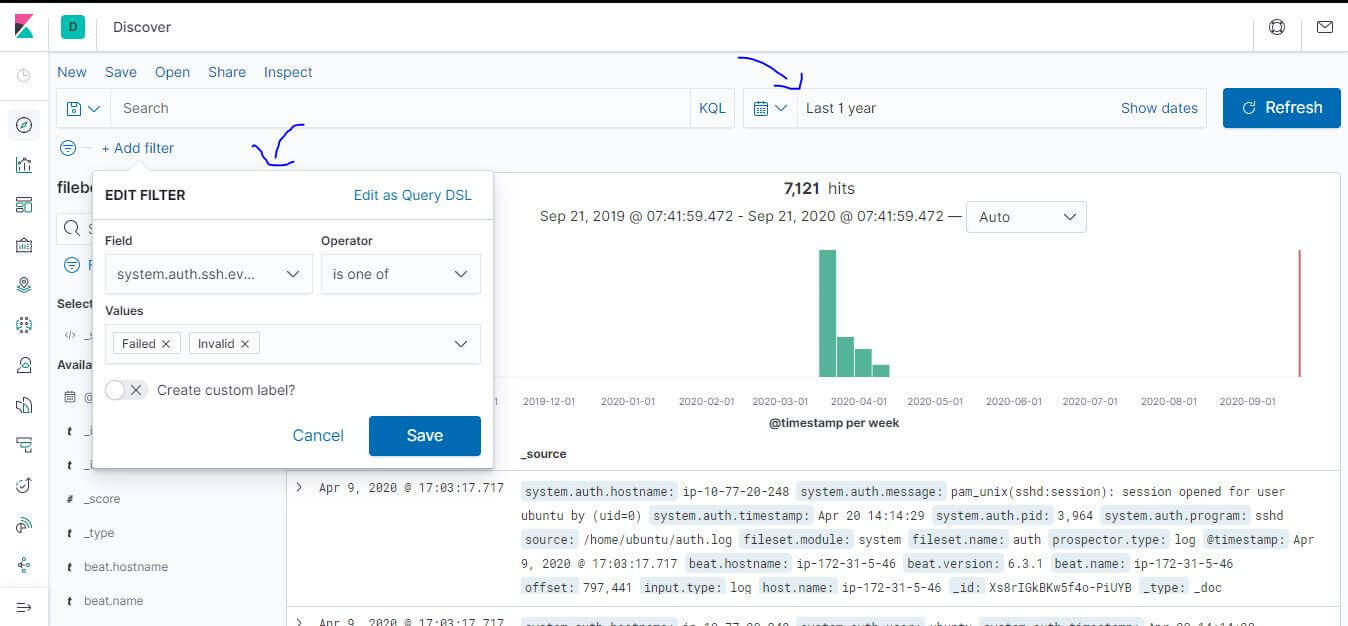The image size is (1348, 626).
Task: Click the calendar icon in the time picker
Action: pos(763,107)
